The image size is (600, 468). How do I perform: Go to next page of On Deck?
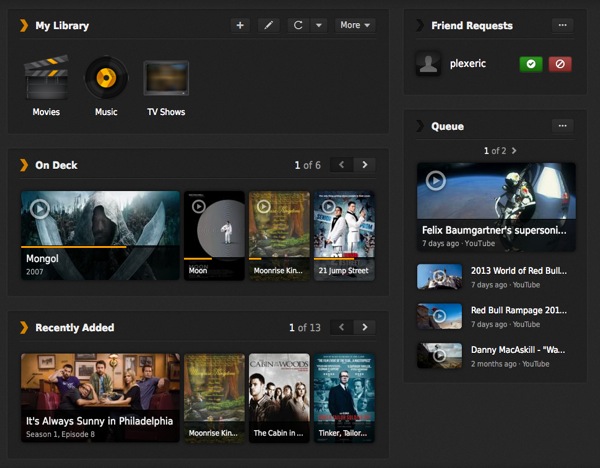pos(365,165)
